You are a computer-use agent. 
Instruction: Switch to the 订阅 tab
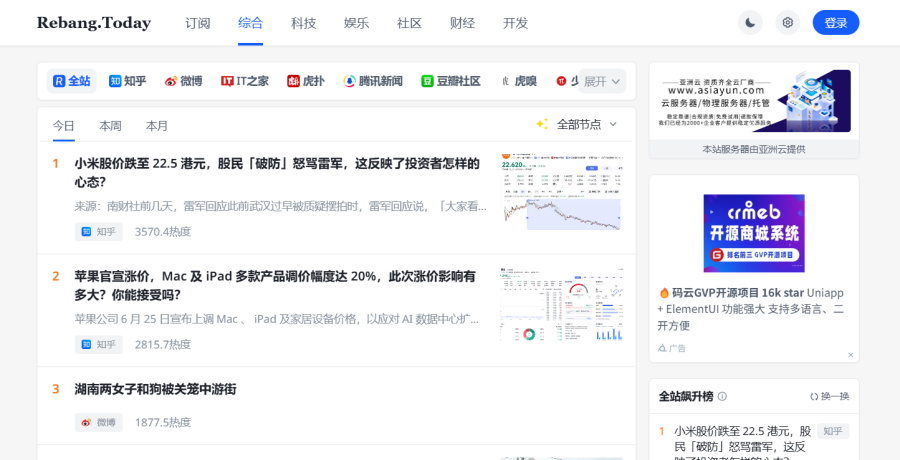click(197, 23)
